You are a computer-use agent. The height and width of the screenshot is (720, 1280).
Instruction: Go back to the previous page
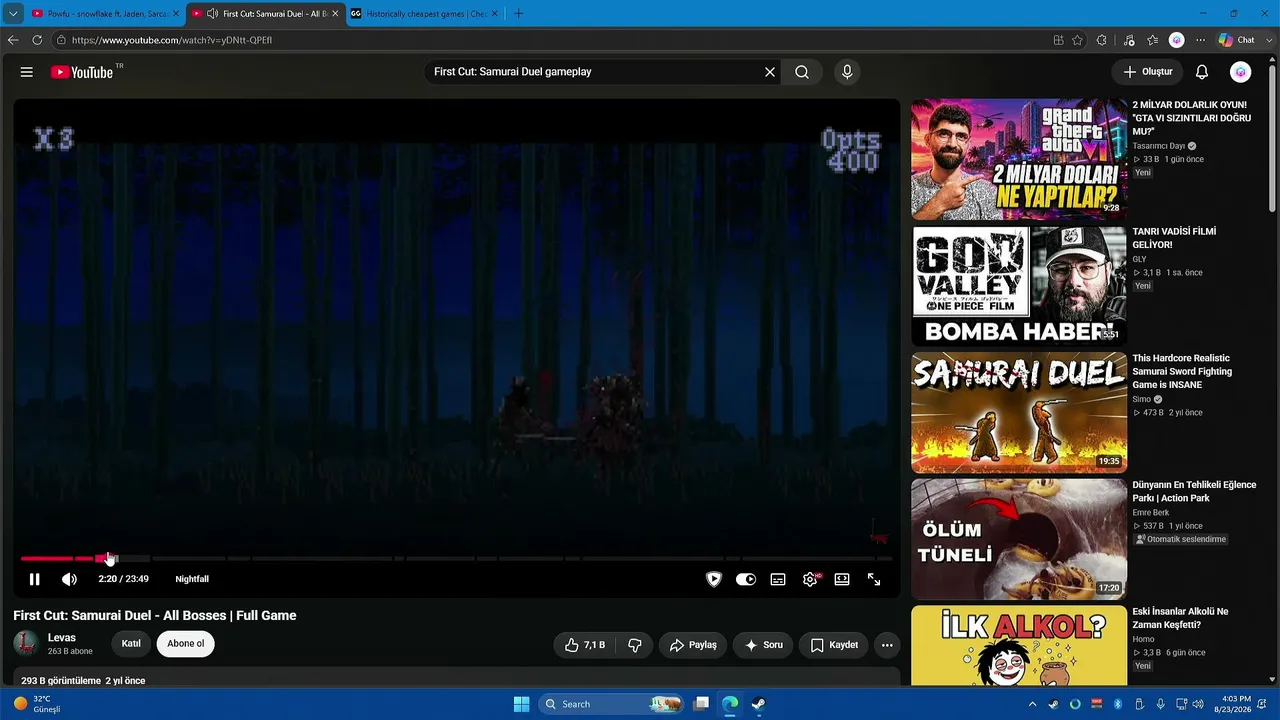13,40
